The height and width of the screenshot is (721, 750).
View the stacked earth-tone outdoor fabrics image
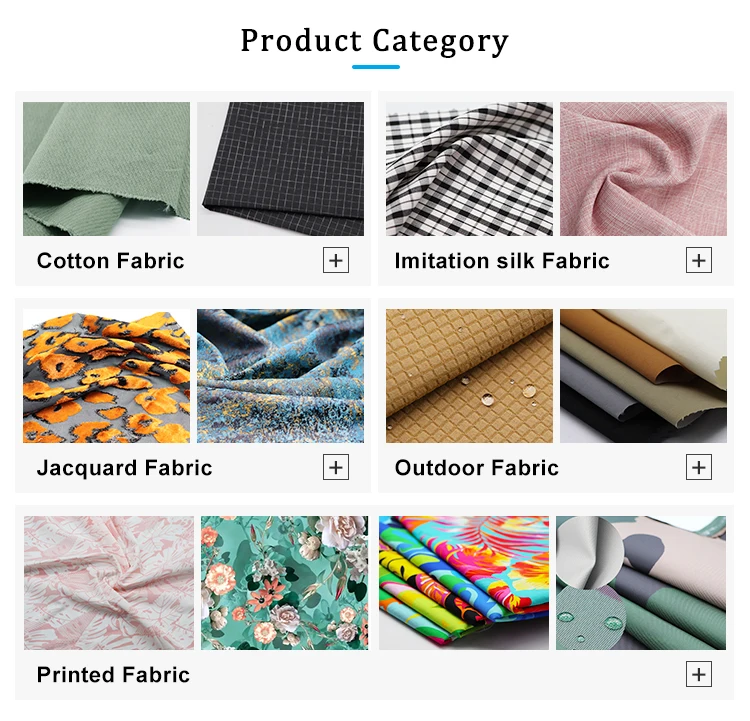(643, 376)
